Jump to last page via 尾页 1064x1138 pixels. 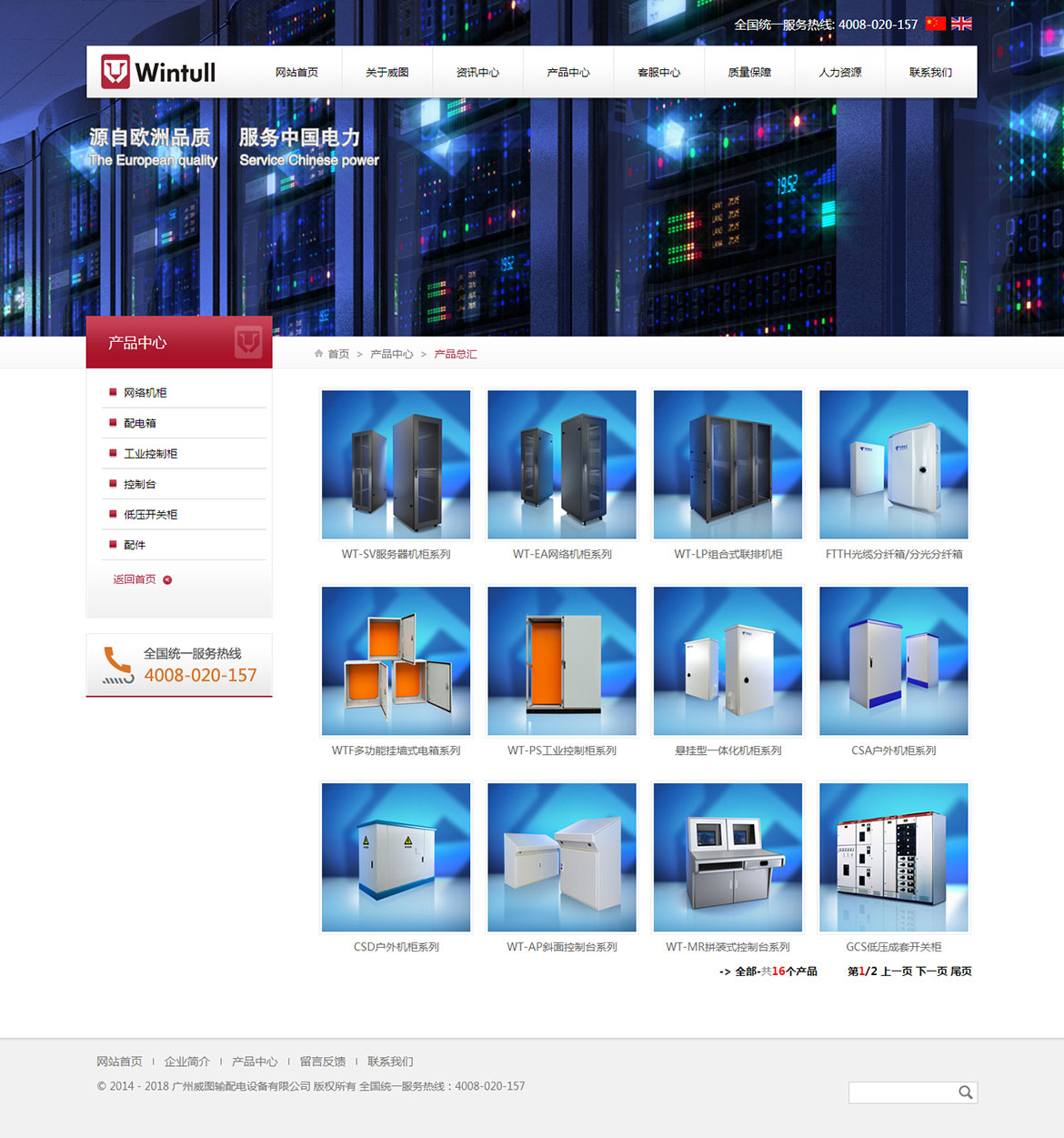coord(961,972)
